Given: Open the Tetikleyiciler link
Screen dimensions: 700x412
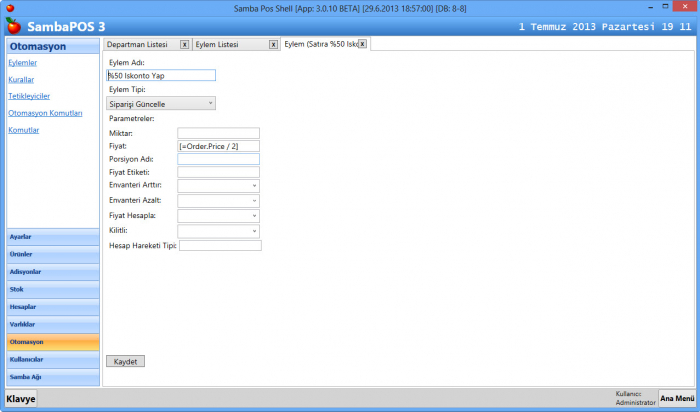Looking at the screenshot, I should click(x=29, y=96).
